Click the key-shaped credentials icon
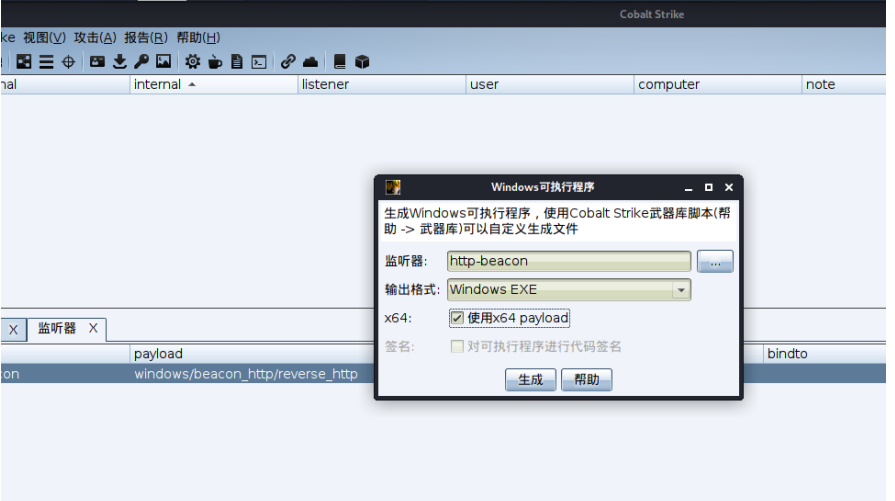Screen dimensions: 895x501 pyautogui.click(x=141, y=62)
